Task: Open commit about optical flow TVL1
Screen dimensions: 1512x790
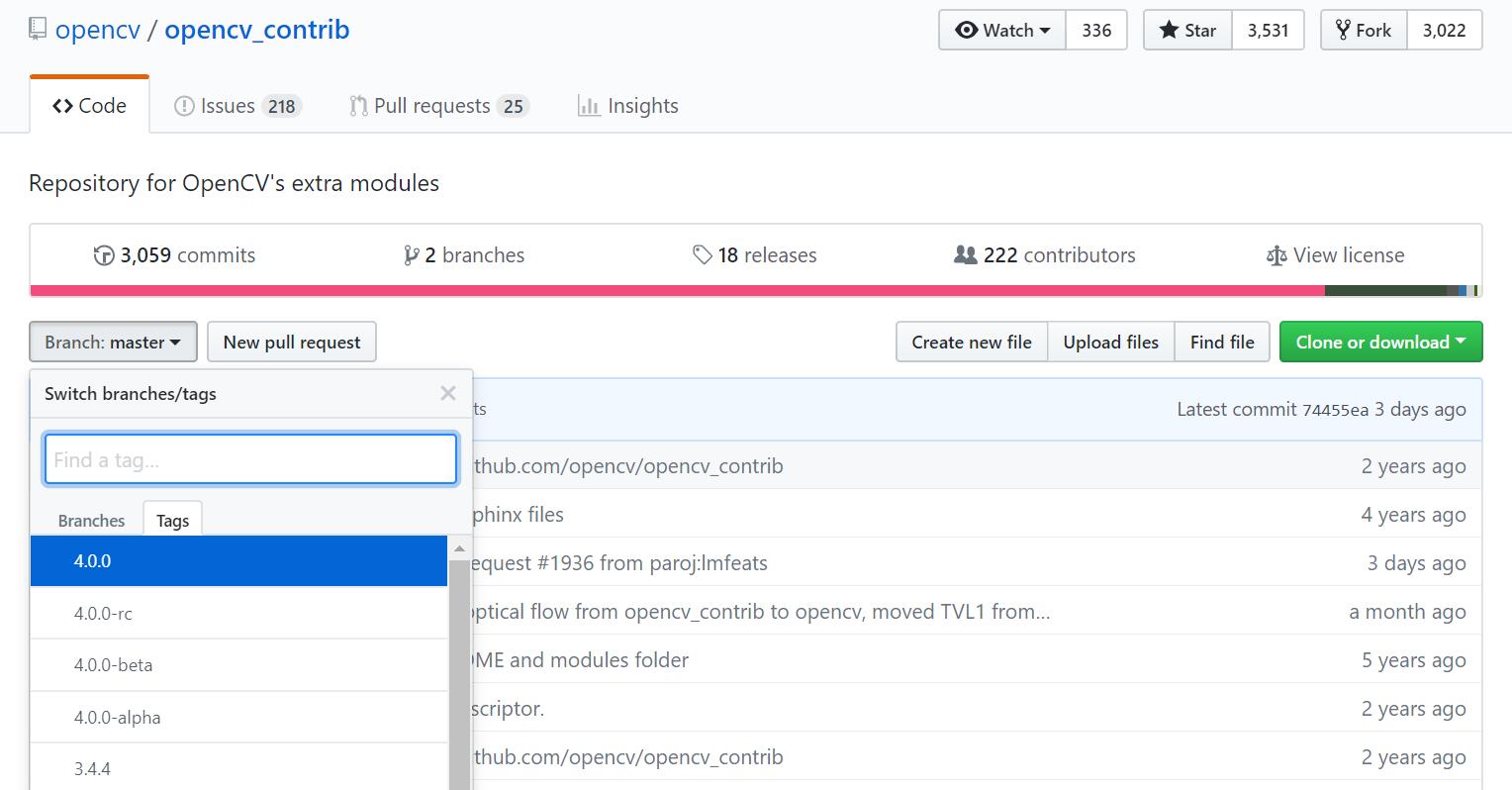Action: point(761,612)
